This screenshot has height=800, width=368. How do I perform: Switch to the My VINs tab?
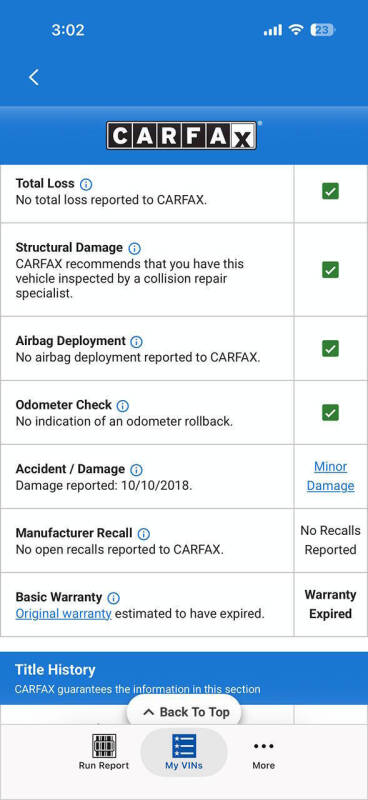coord(184,752)
